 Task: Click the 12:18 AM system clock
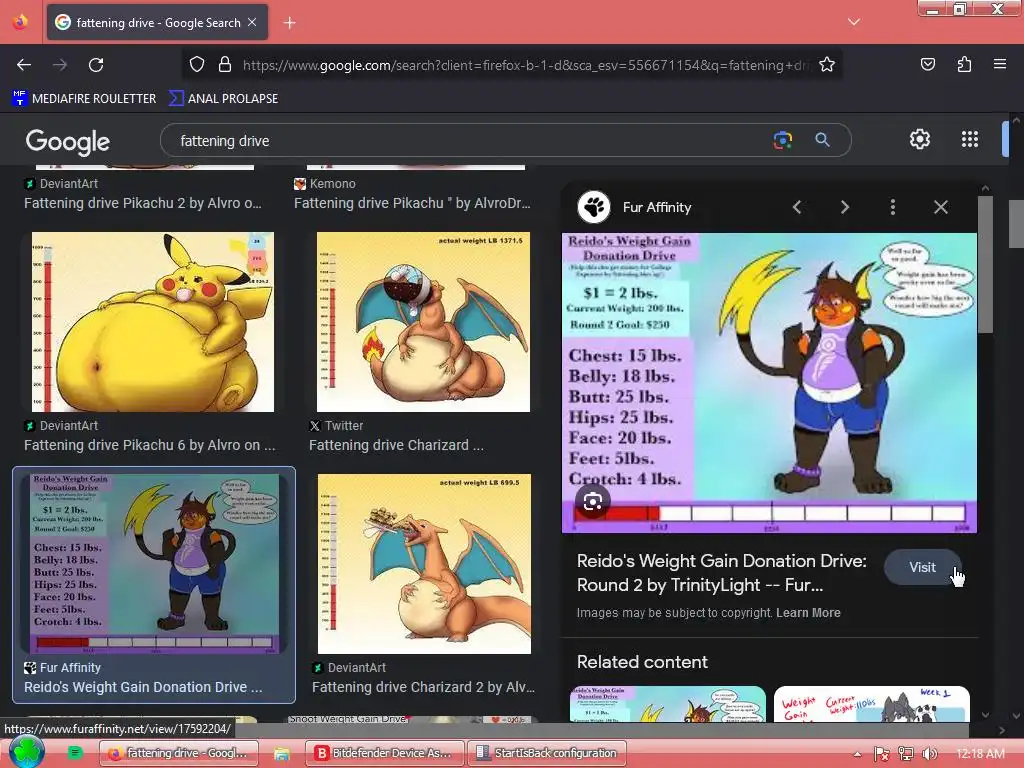980,754
